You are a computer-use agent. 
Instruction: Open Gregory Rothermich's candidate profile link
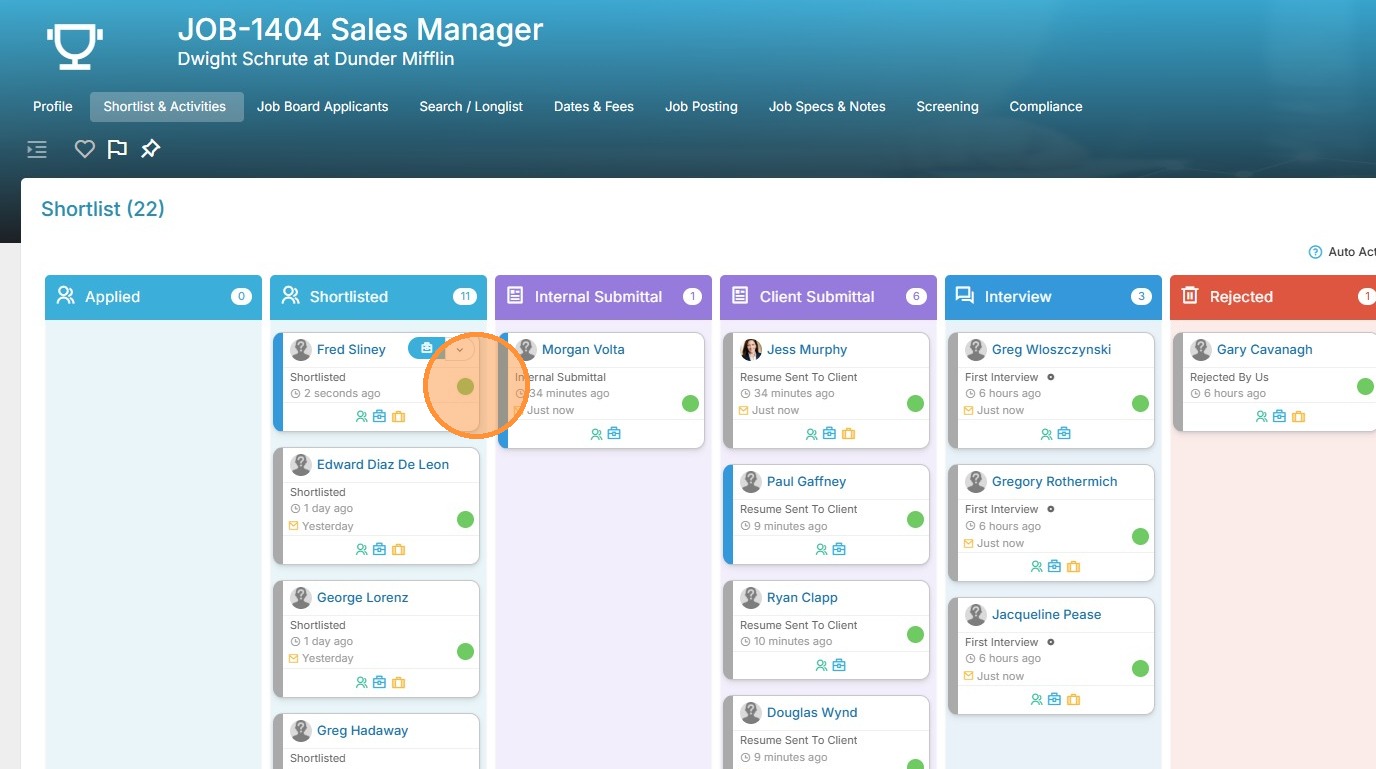(1054, 481)
